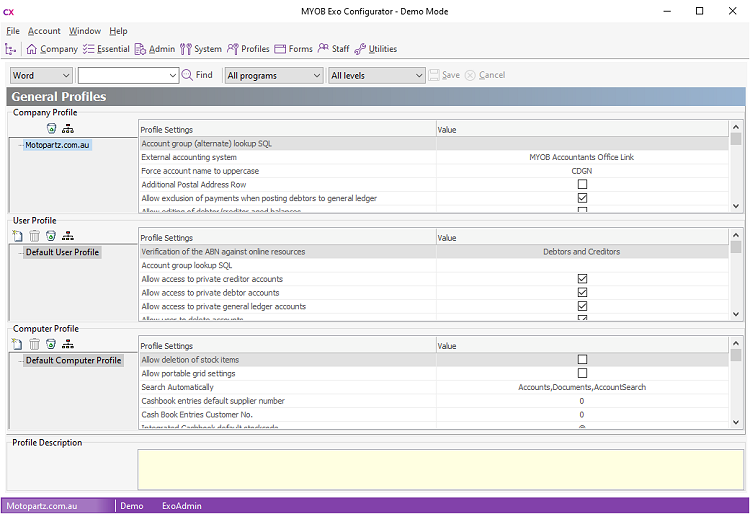
Task: Open the search text combo box
Action: tap(128, 76)
